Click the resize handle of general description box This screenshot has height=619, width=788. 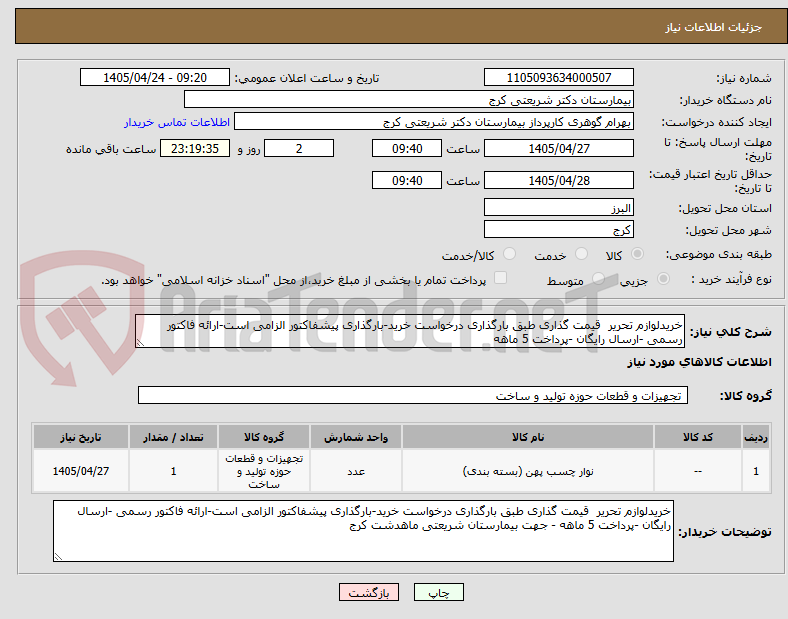click(140, 343)
